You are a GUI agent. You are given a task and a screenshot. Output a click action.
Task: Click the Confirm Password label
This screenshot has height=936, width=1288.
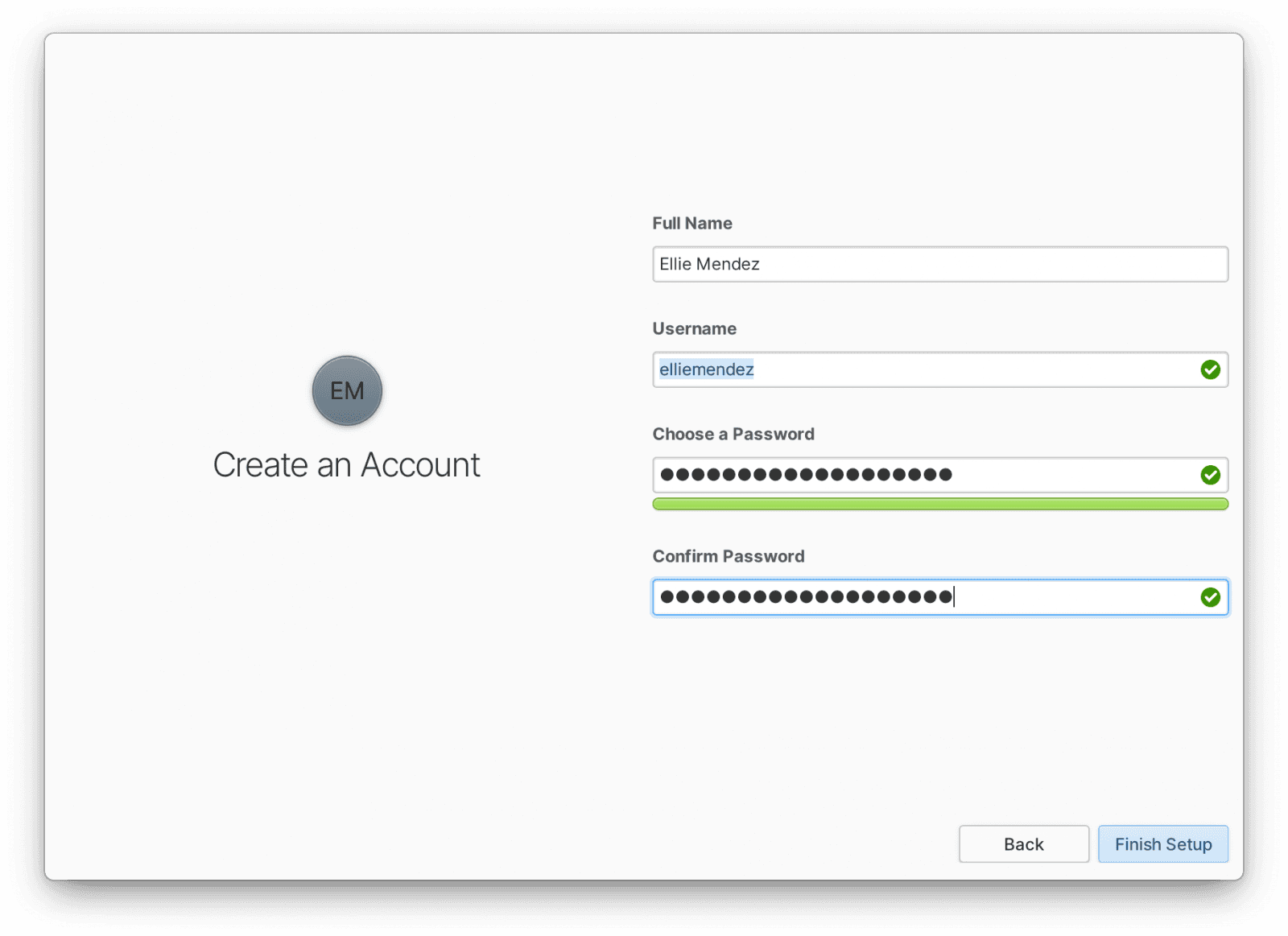pyautogui.click(x=728, y=555)
